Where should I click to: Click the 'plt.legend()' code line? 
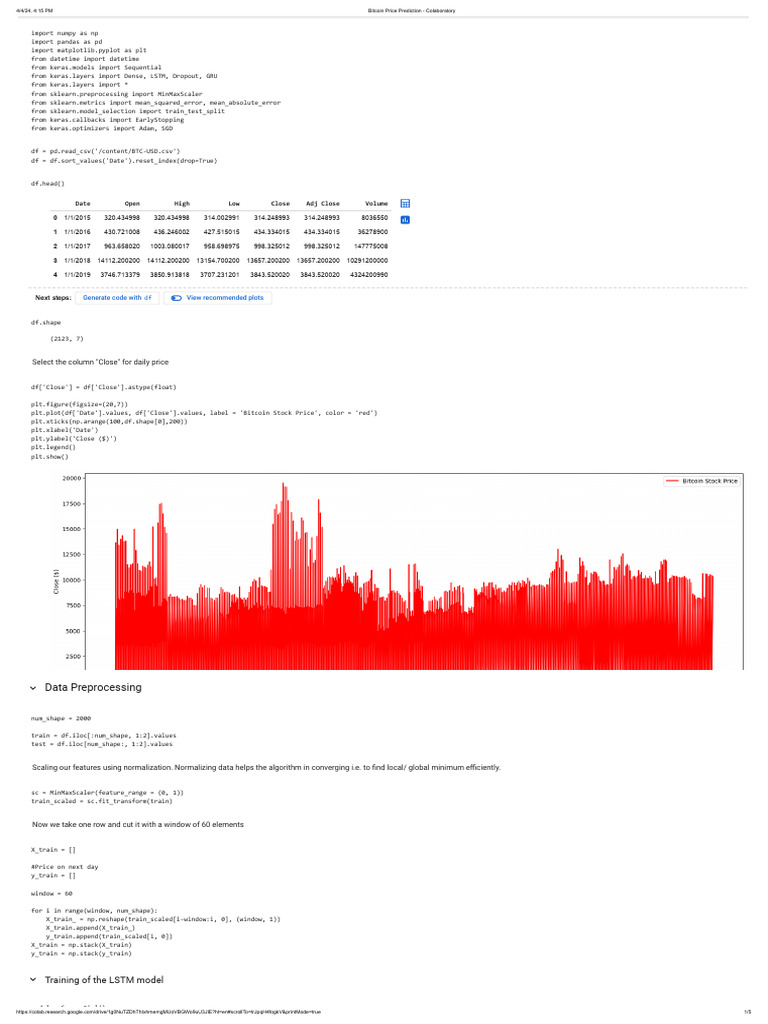[54, 448]
